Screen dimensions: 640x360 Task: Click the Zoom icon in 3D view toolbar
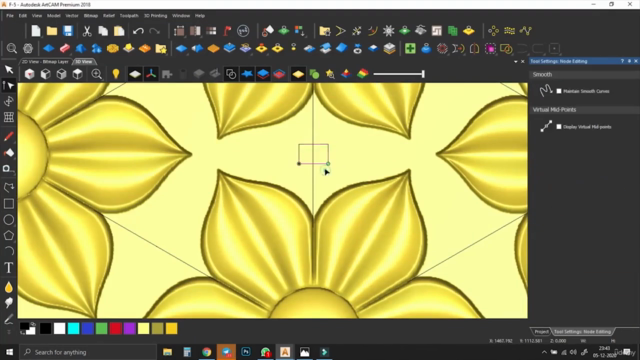coord(97,74)
